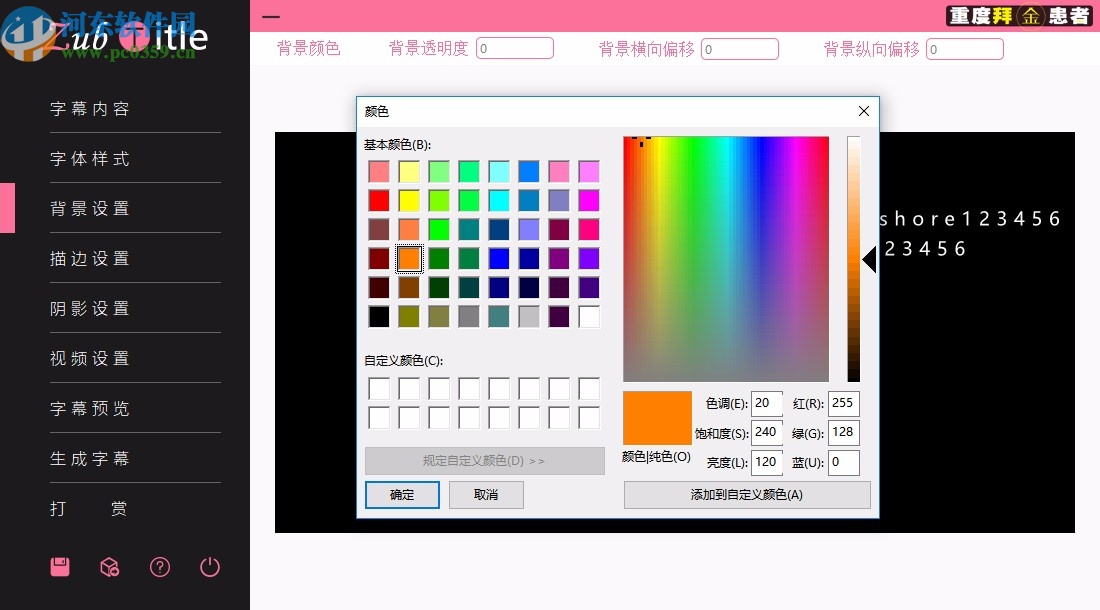
Task: Click the power off icon
Action: [x=209, y=567]
